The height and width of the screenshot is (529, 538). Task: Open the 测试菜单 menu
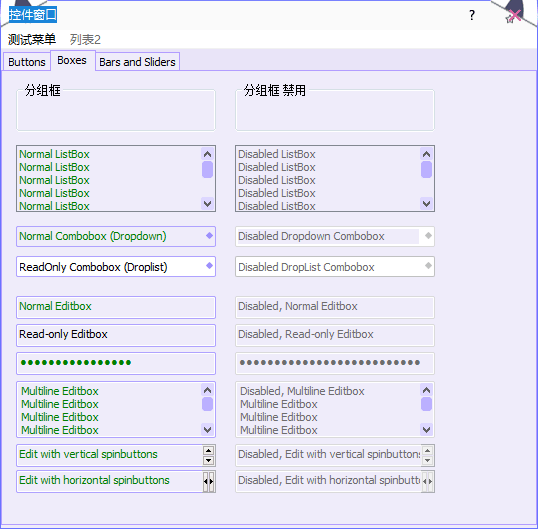click(32, 39)
